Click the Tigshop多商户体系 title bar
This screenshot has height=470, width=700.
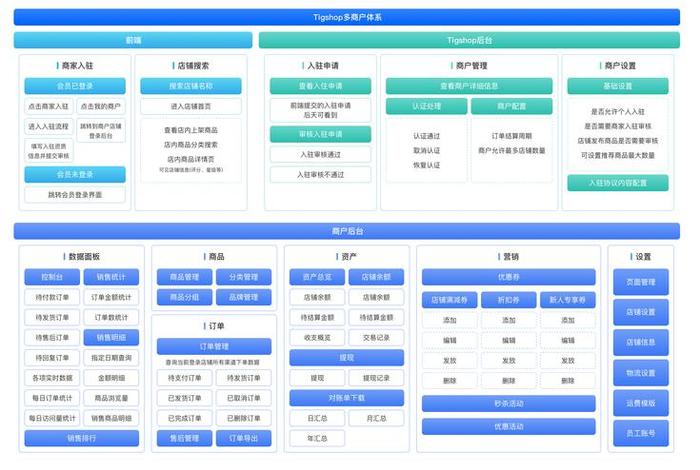click(347, 17)
